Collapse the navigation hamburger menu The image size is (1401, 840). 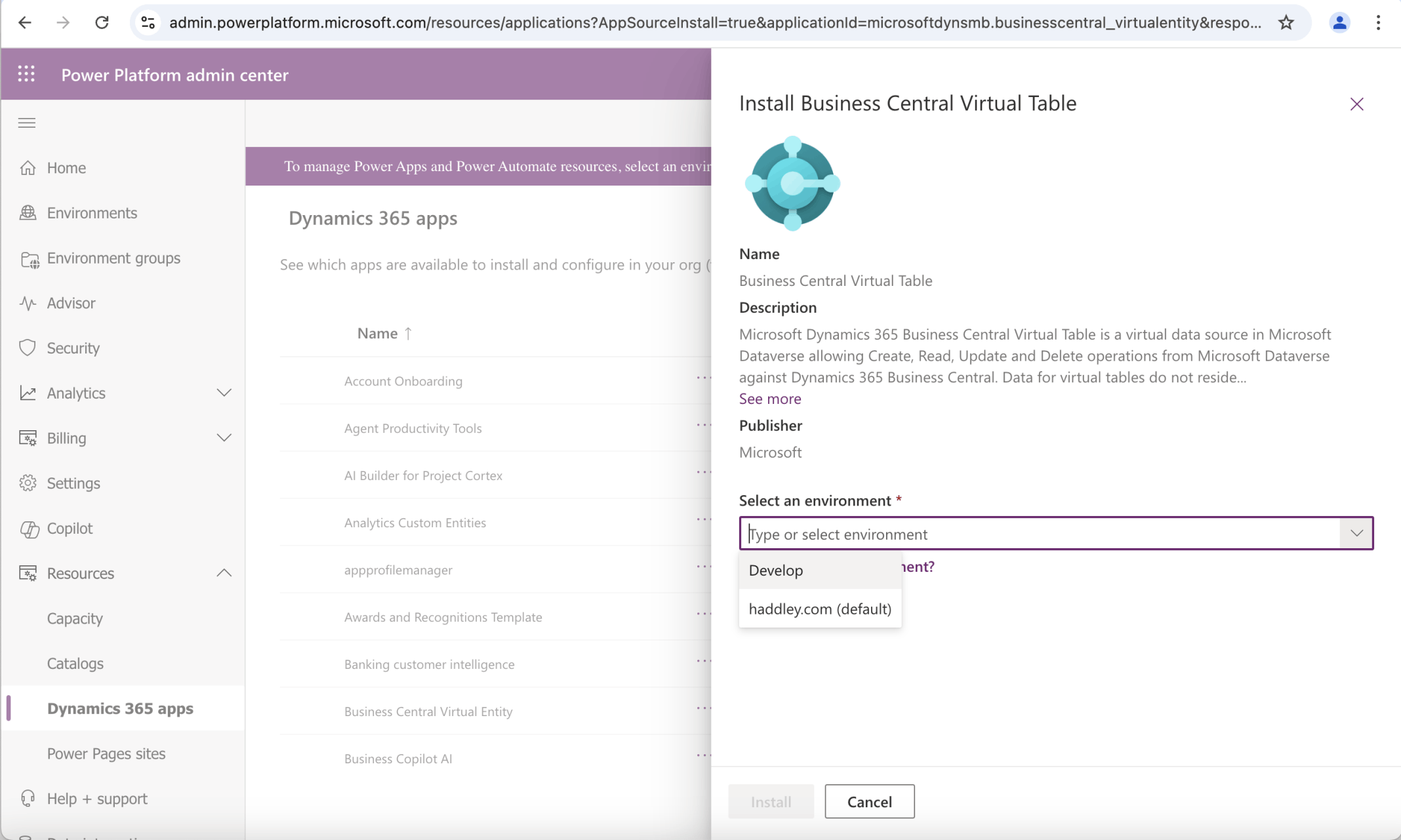click(x=27, y=123)
